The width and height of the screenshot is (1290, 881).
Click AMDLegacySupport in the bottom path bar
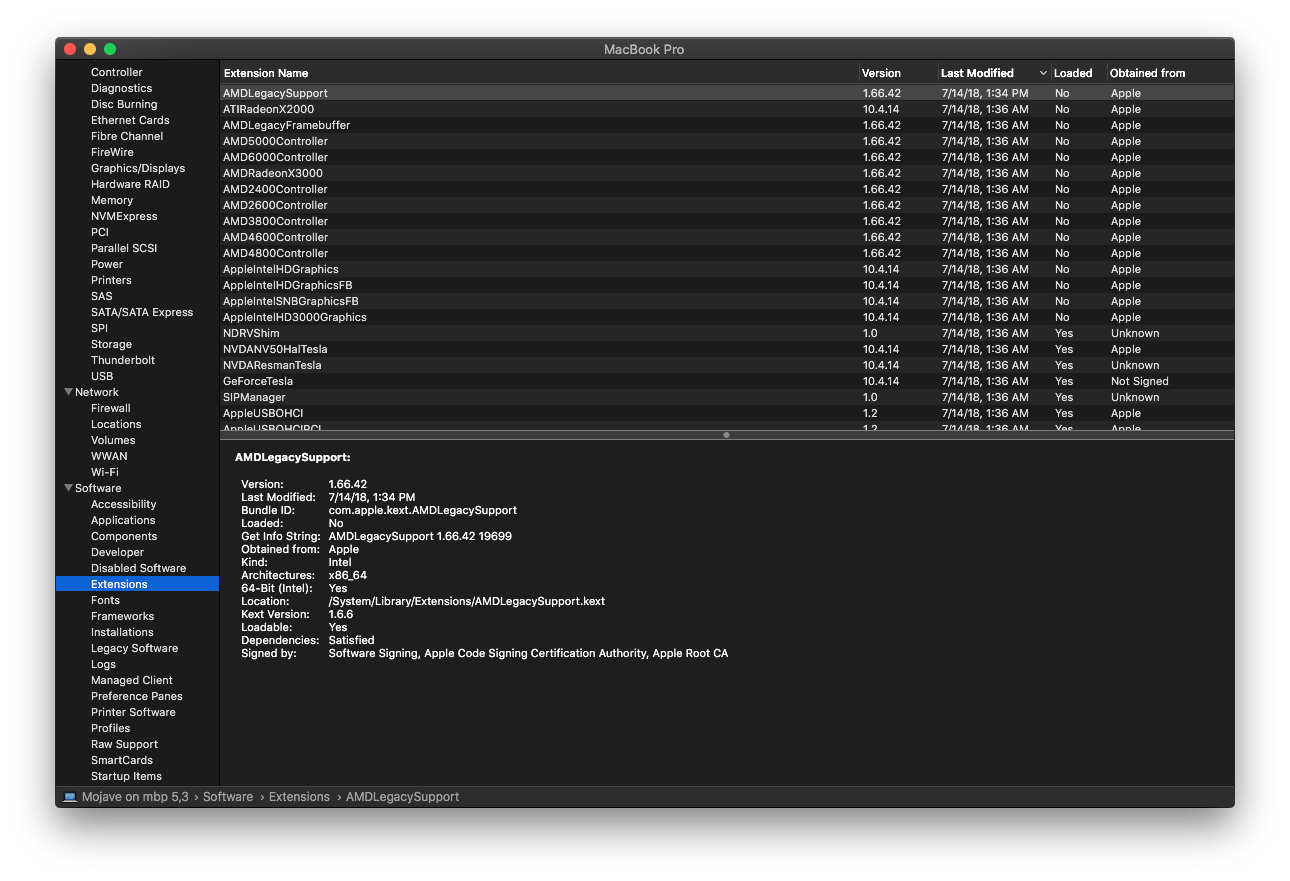[403, 797]
